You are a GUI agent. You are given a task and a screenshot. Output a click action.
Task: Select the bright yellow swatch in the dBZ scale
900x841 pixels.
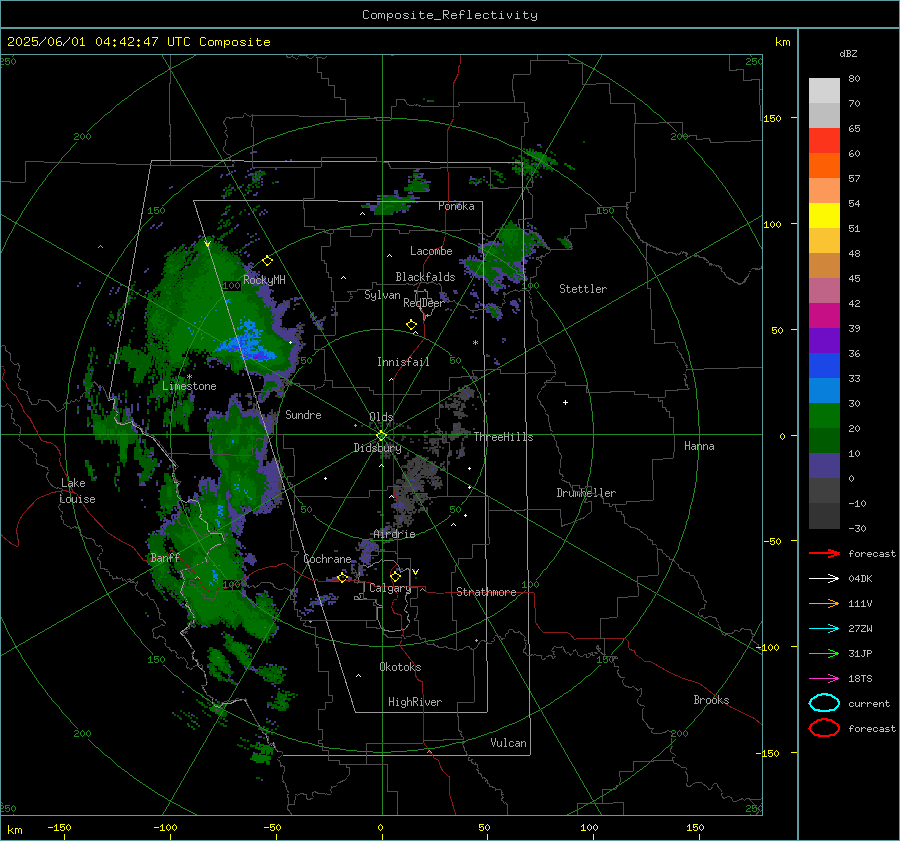click(824, 216)
